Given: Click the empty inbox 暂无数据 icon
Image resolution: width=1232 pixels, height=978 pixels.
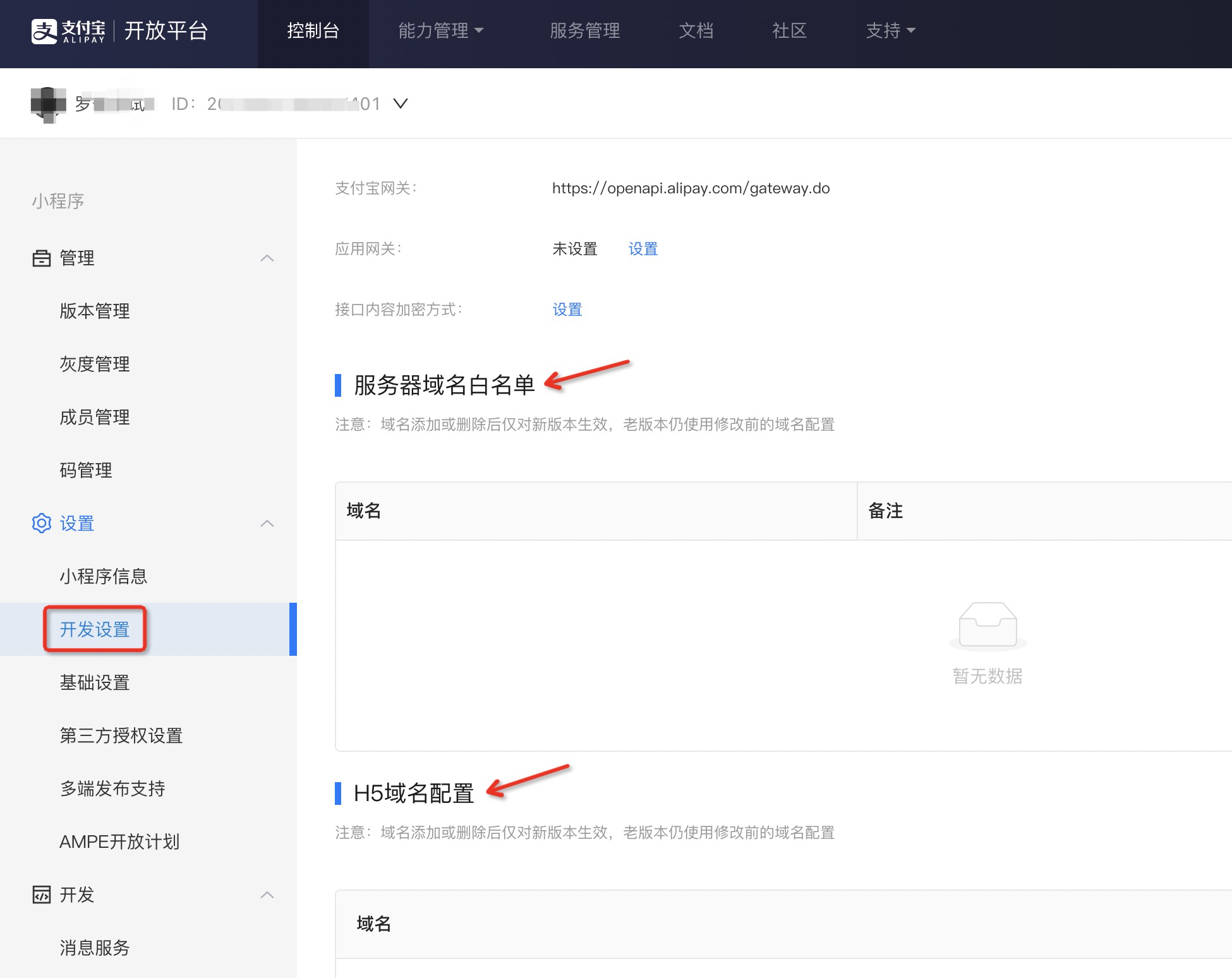Looking at the screenshot, I should tap(987, 626).
